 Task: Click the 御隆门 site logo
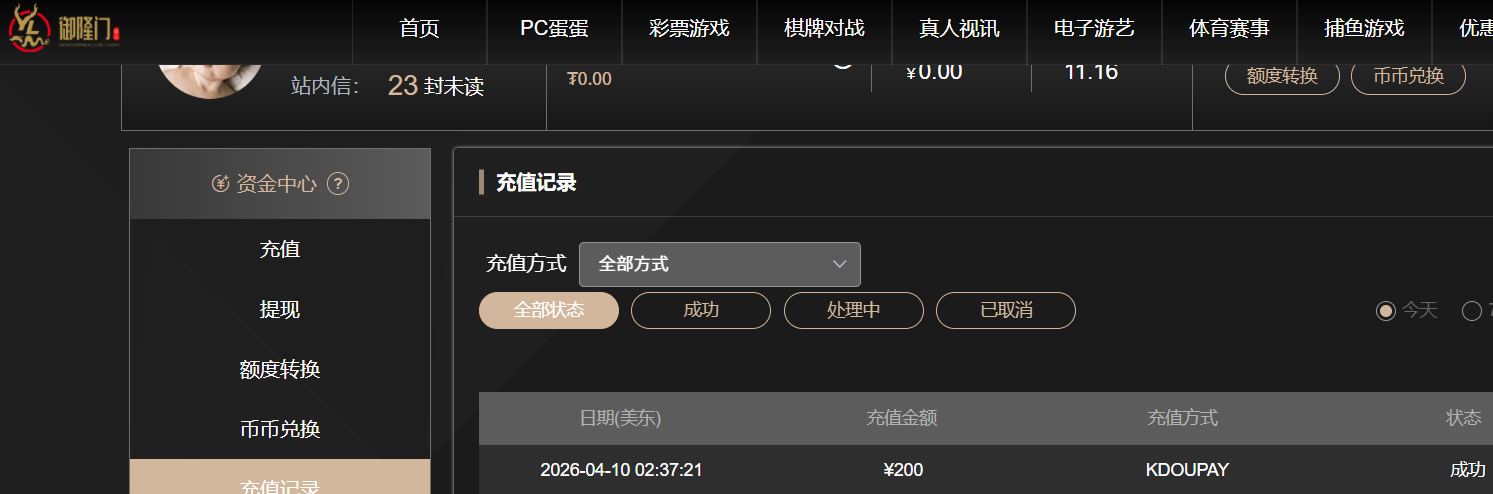point(65,30)
